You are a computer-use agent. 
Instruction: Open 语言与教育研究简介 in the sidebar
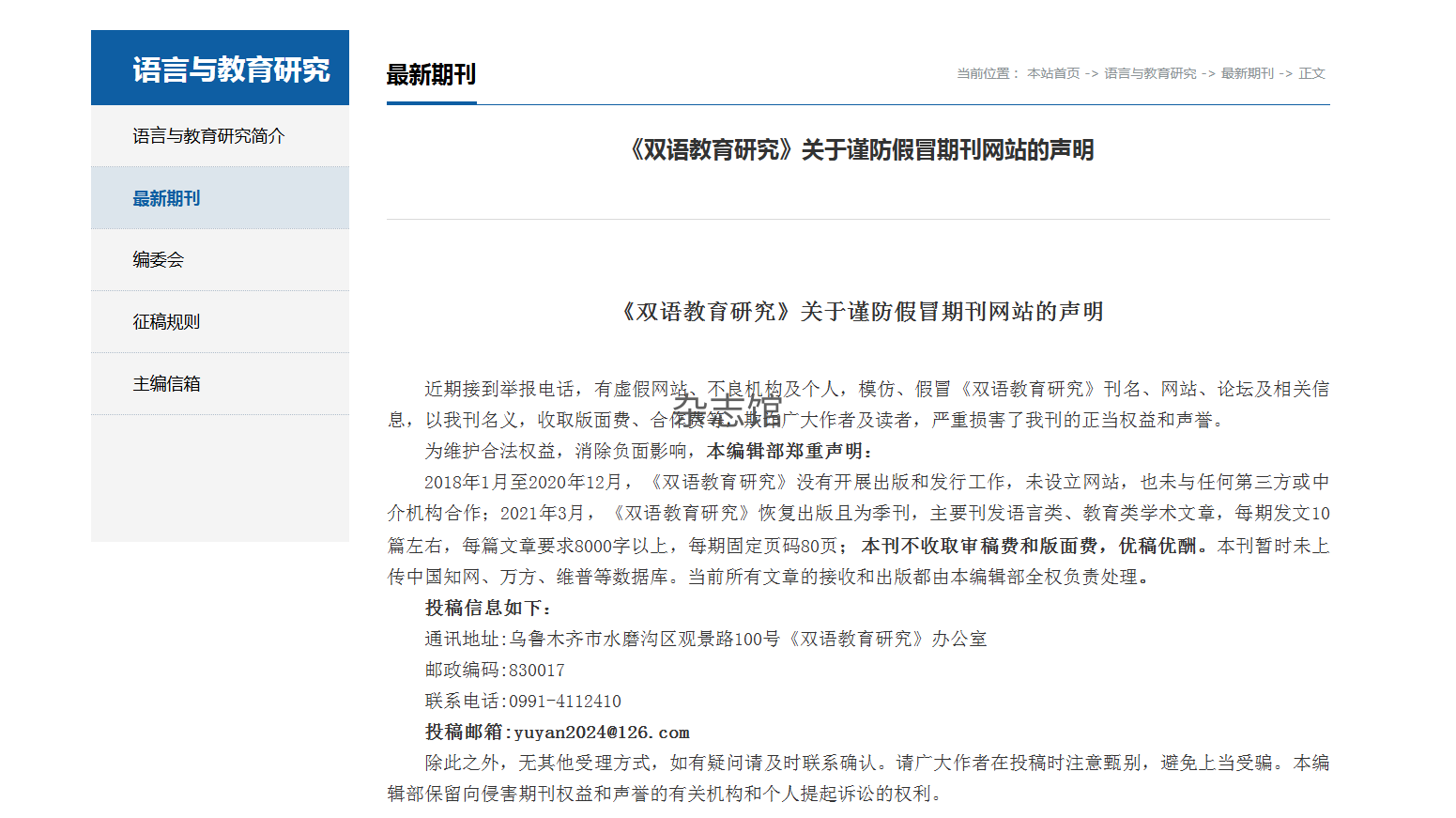pos(208,136)
